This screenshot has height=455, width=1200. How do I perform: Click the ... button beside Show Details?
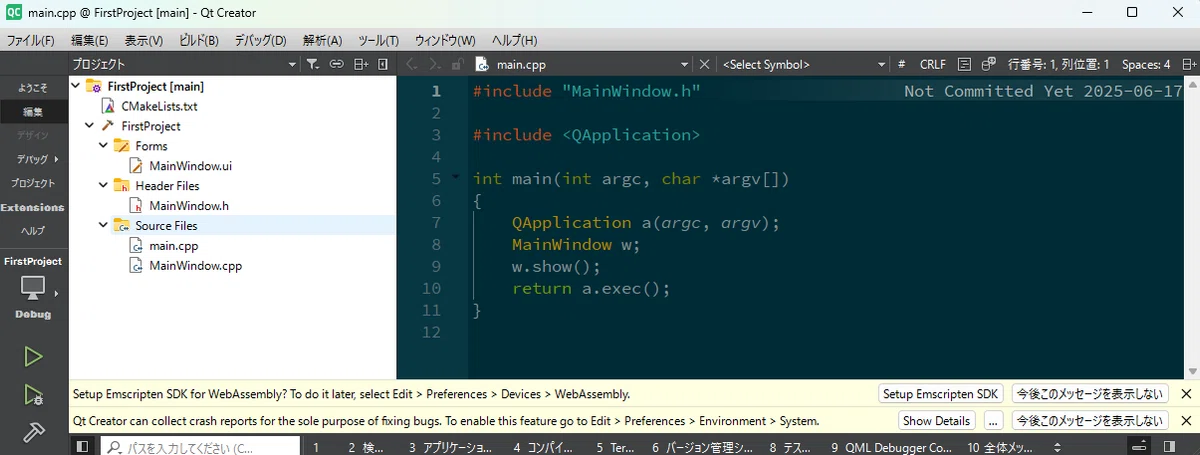(x=994, y=421)
